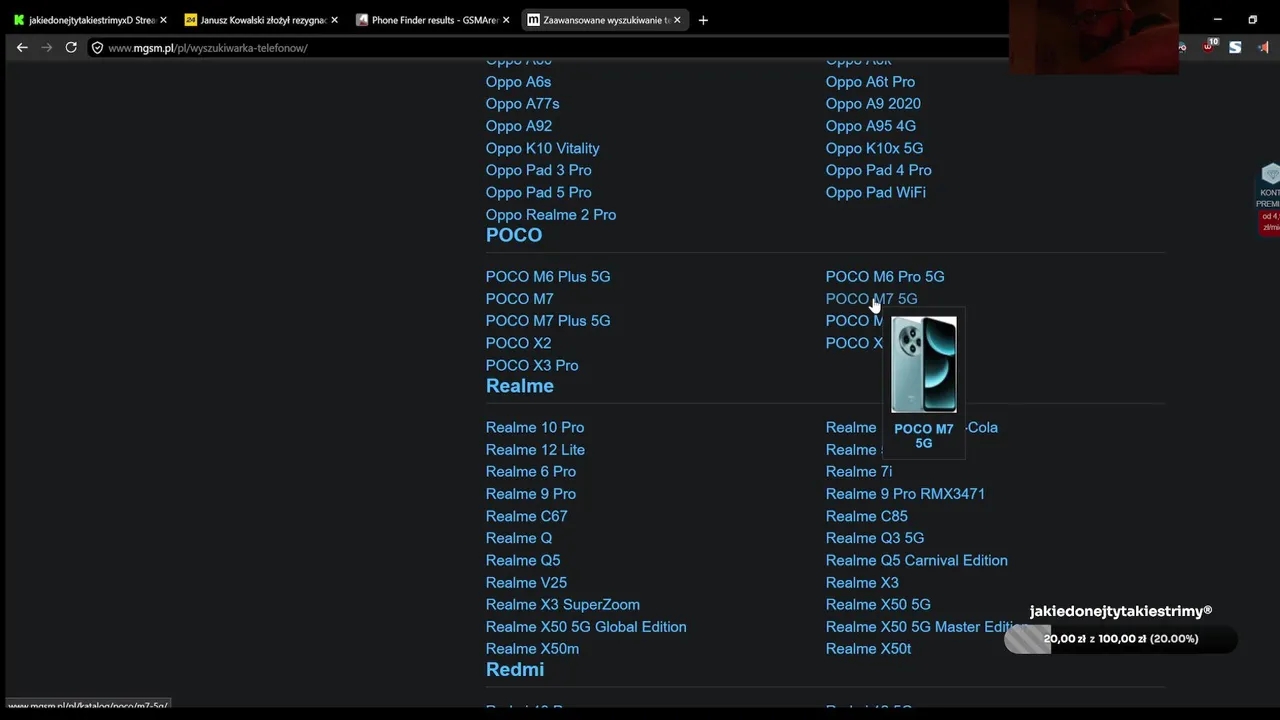Close the jakiedonejtytakiestrimyxD tab
Screen dimensions: 1280x720
point(163,20)
